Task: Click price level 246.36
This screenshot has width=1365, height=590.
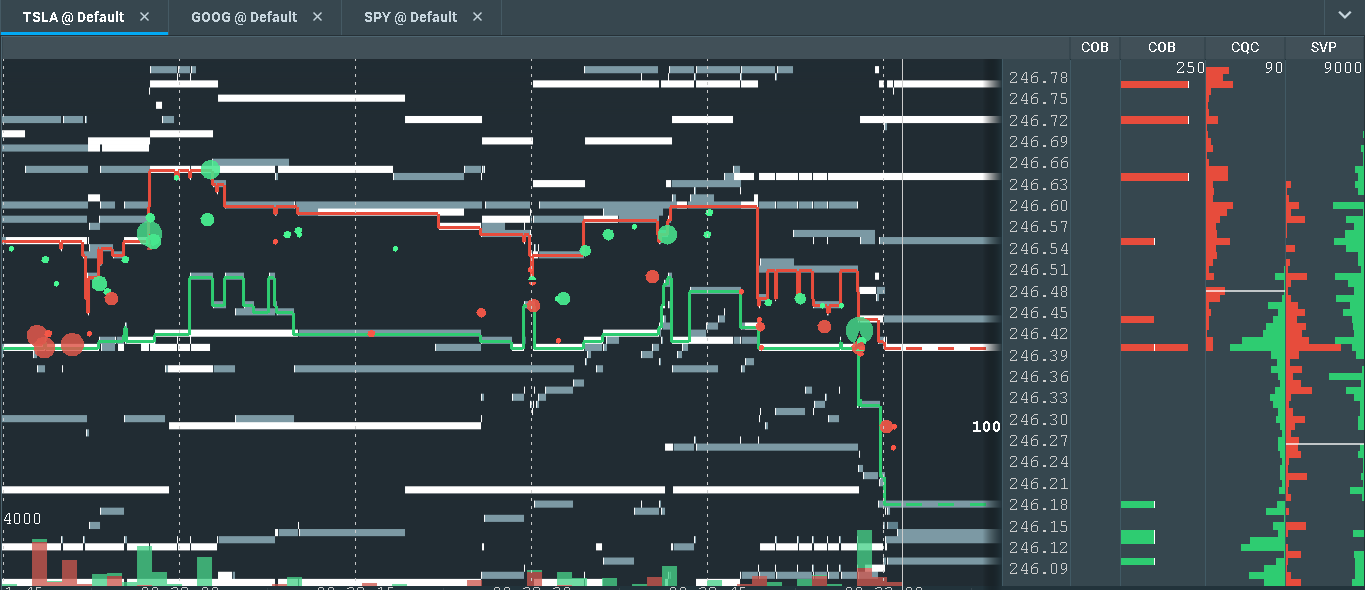Action: (x=1038, y=377)
